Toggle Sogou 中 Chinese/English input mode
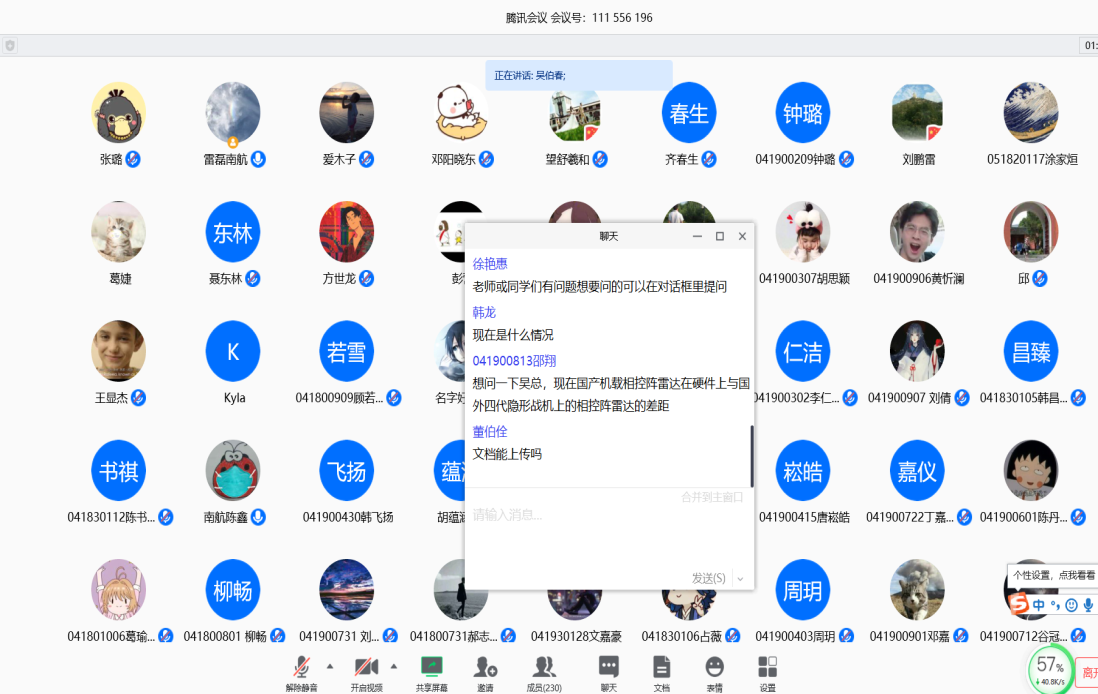This screenshot has width=1098, height=694. click(x=1039, y=605)
